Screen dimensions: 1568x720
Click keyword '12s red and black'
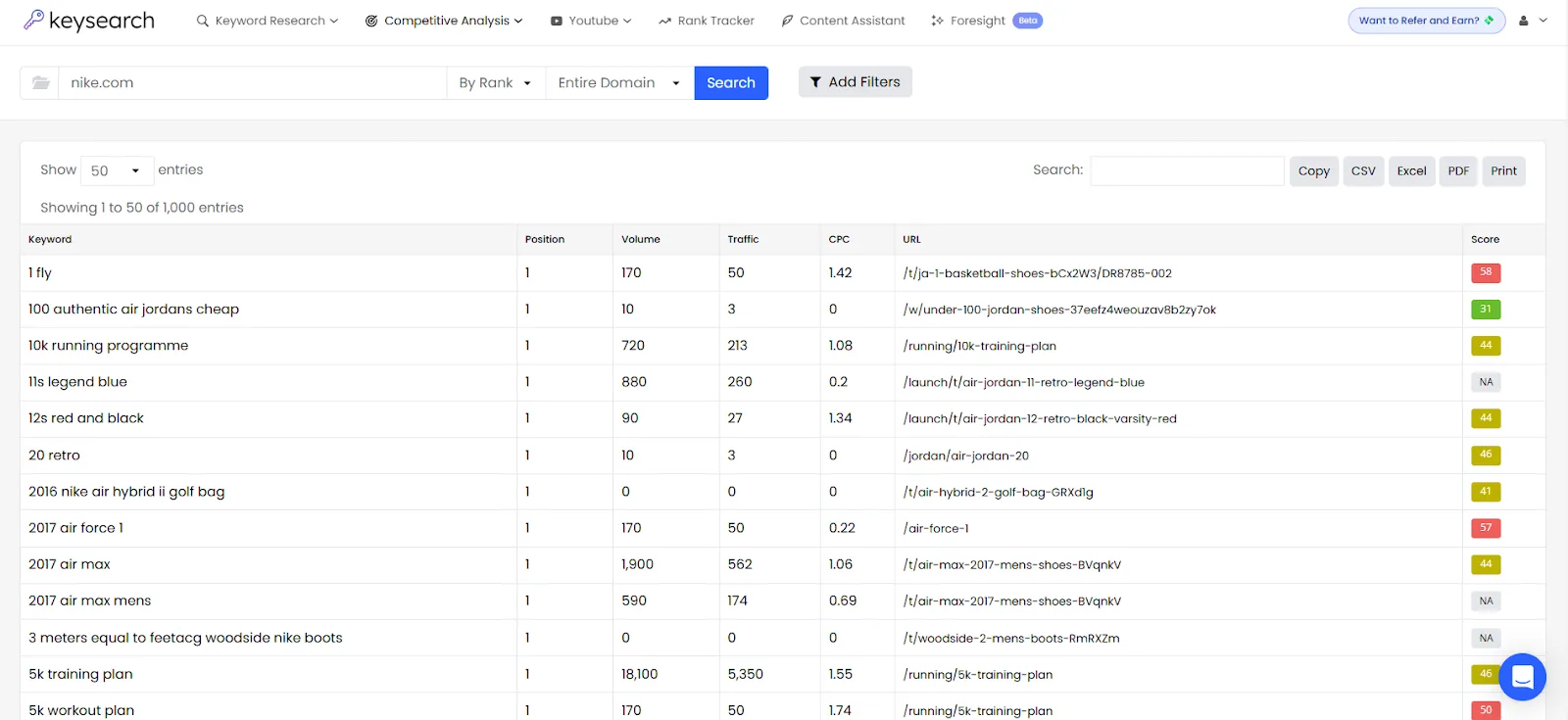tap(86, 418)
